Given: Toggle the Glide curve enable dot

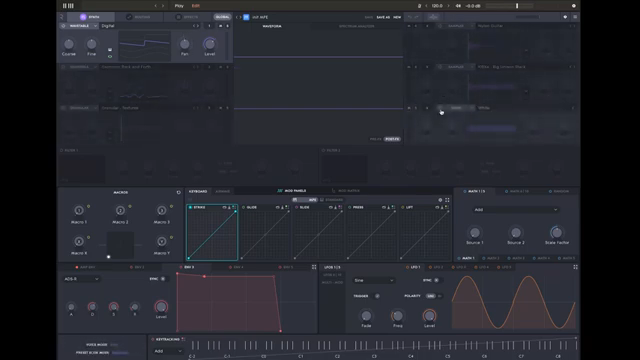Looking at the screenshot, I should coord(243,207).
